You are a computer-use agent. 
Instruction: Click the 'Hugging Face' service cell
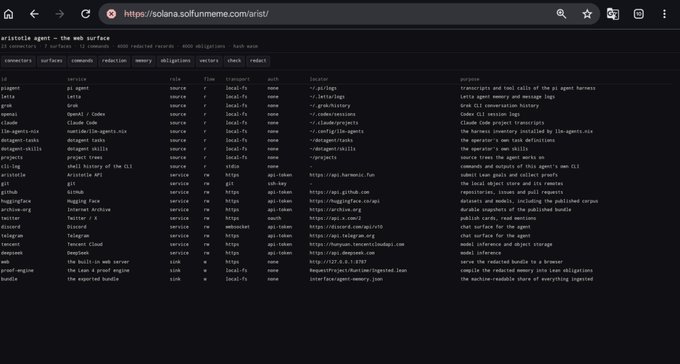(x=83, y=201)
